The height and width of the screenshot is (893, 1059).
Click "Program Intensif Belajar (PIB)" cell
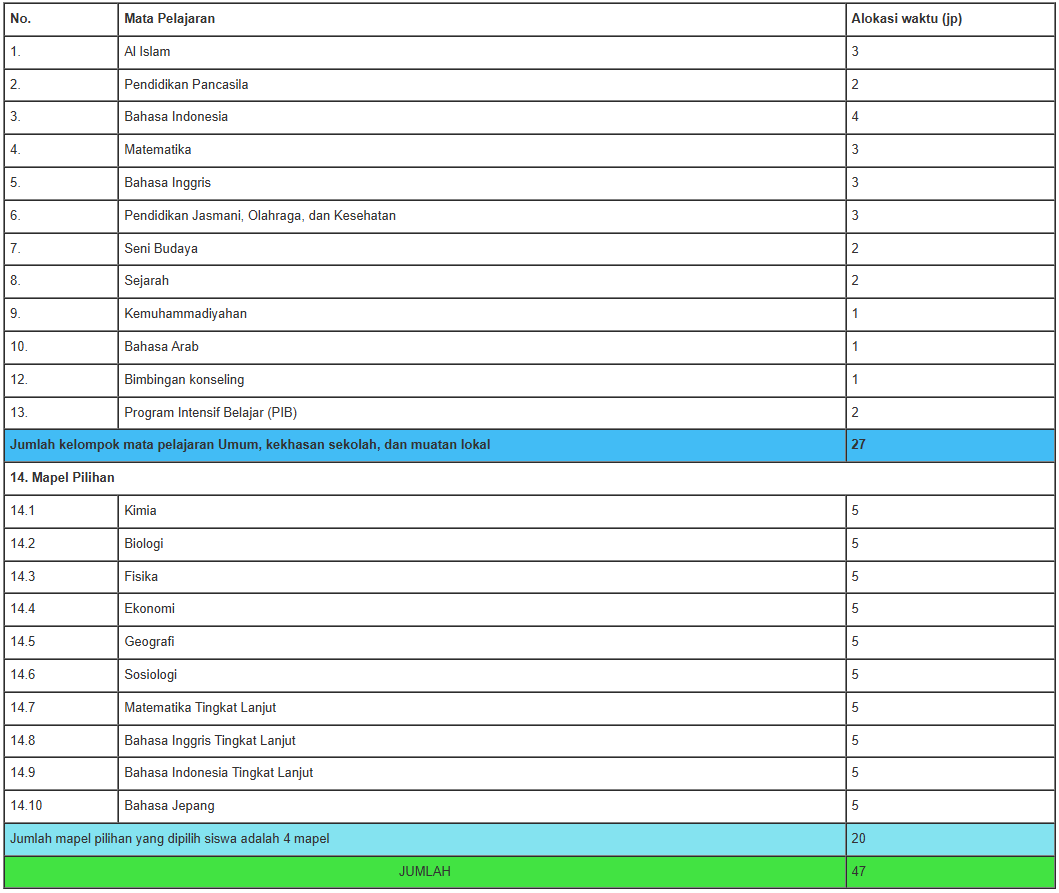pos(210,413)
